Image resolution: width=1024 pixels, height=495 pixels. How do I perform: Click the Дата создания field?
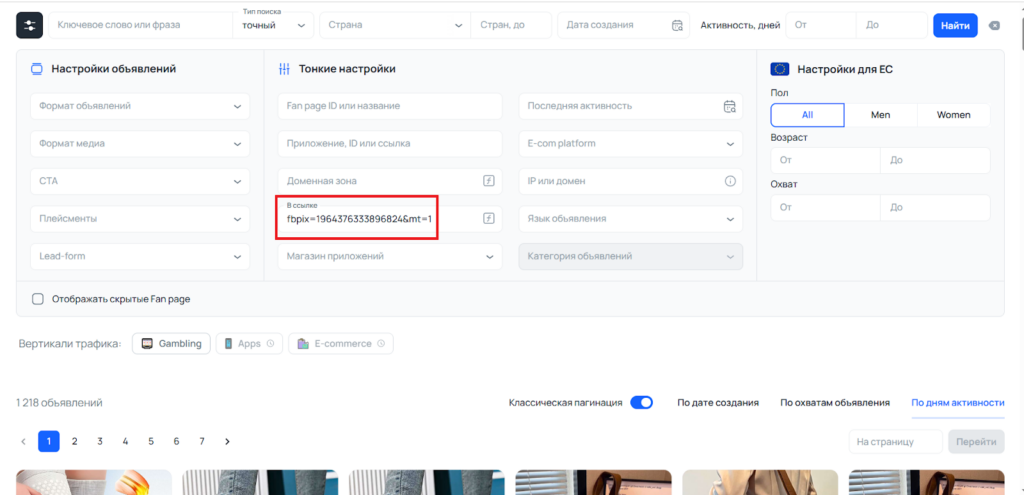pyautogui.click(x=624, y=25)
